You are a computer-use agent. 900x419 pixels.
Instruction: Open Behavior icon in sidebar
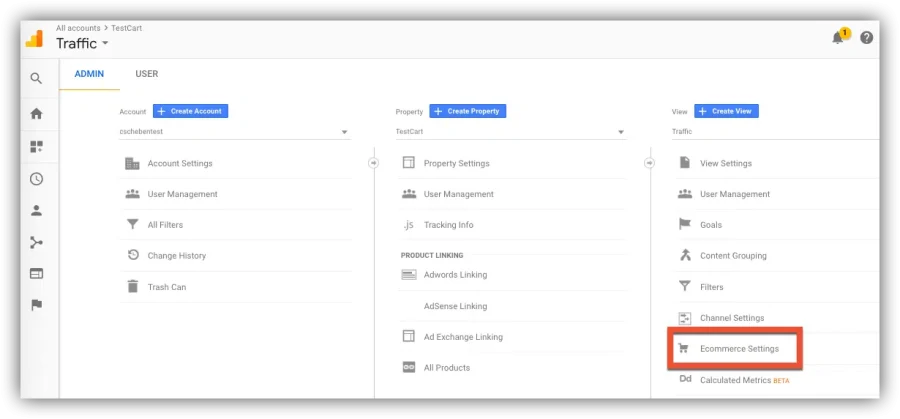[x=36, y=274]
